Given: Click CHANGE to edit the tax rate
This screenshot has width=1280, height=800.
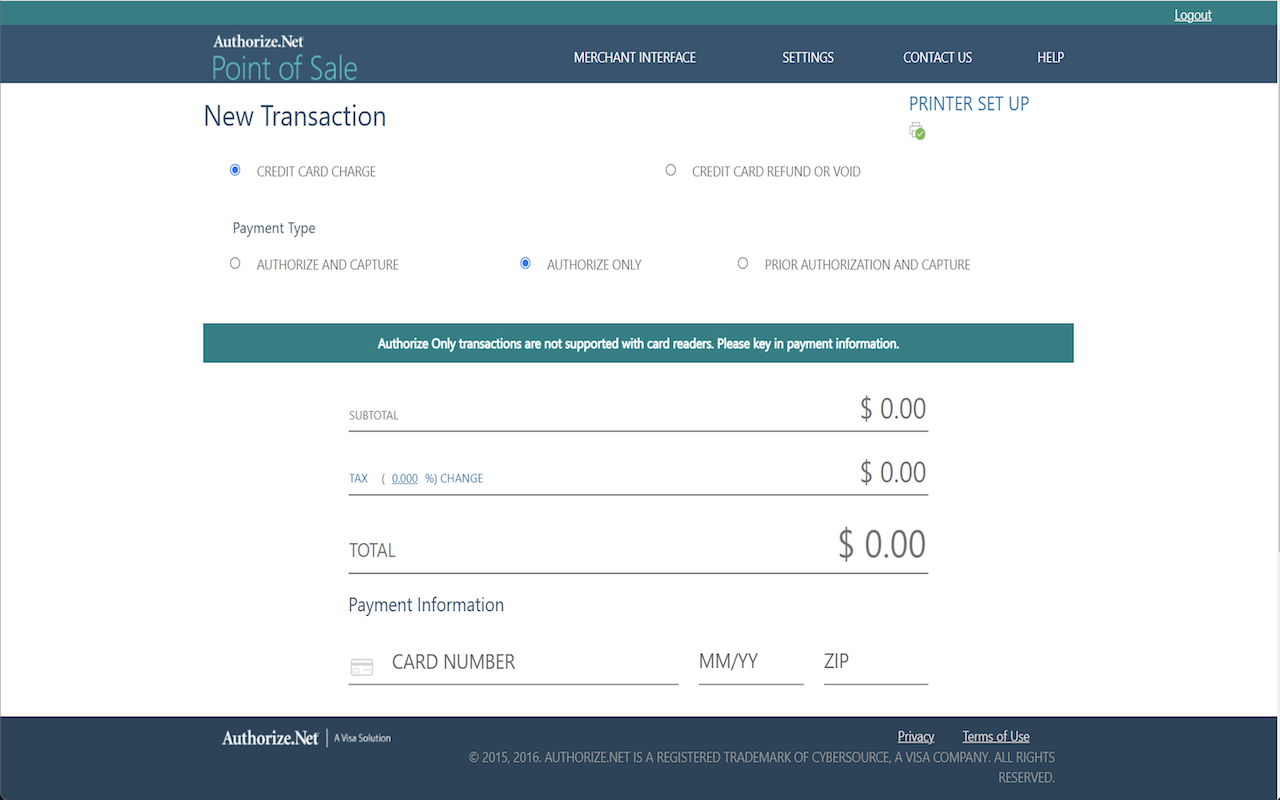Looking at the screenshot, I should tap(460, 478).
